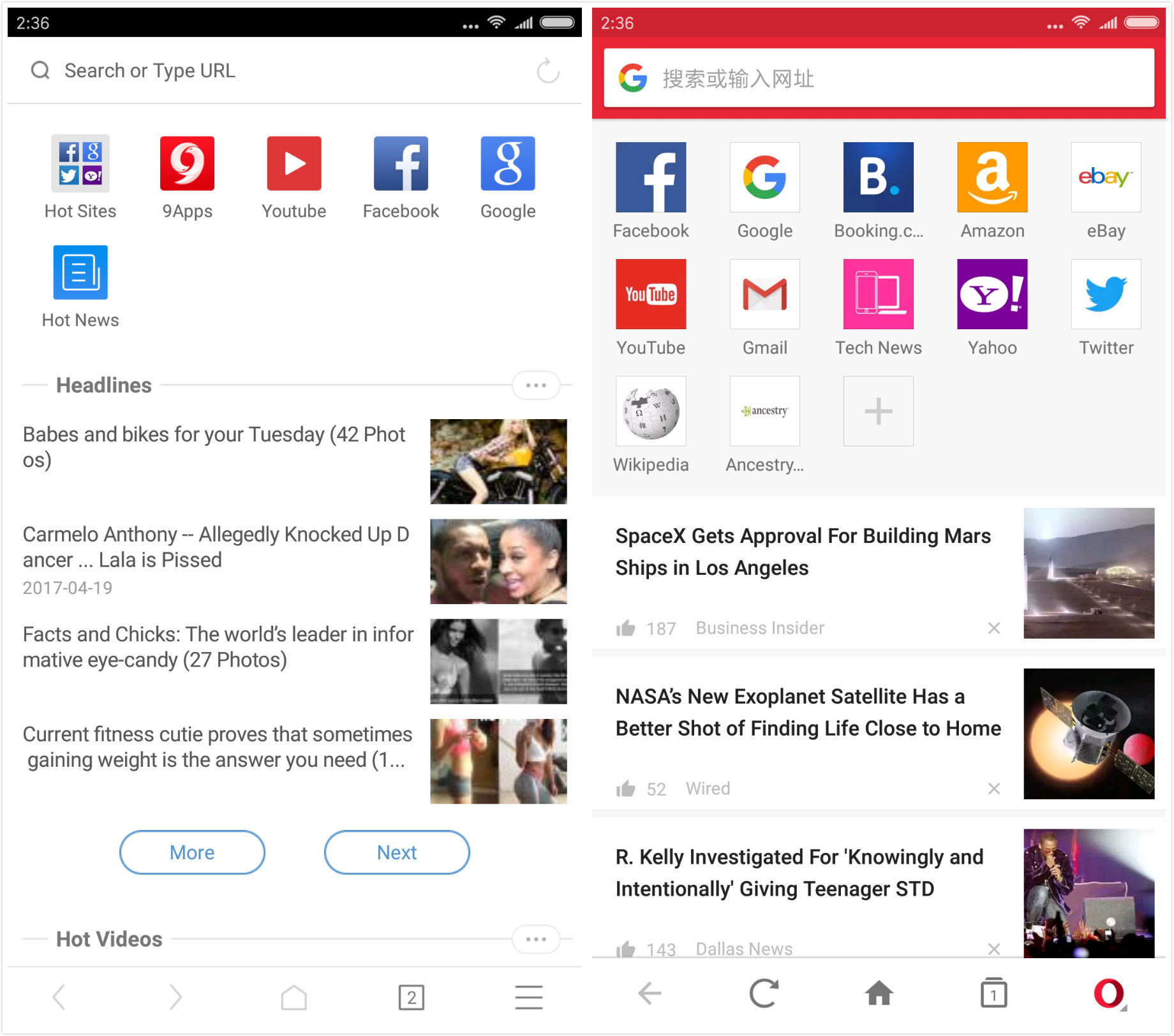Tap the Hot News shortcut icon
Viewport: 1174px width, 1036px height.
click(x=80, y=273)
